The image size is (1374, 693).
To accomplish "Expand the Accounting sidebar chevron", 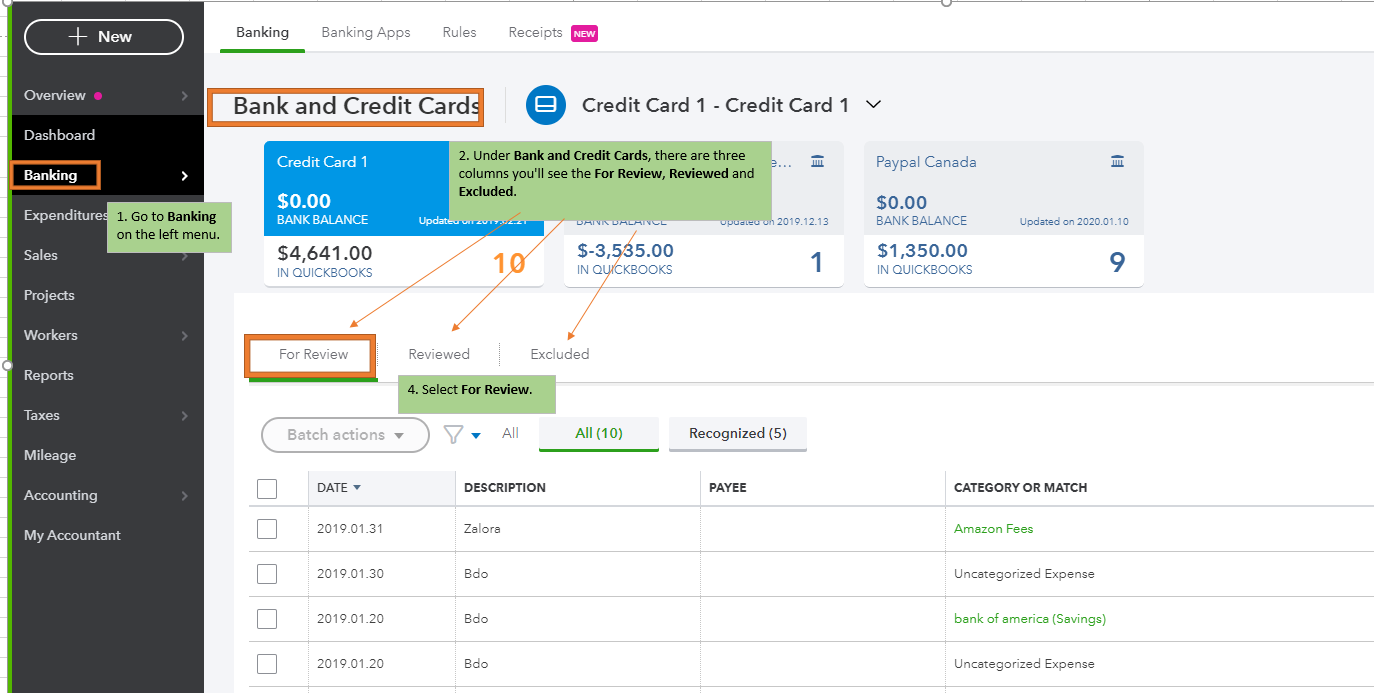I will [x=184, y=496].
